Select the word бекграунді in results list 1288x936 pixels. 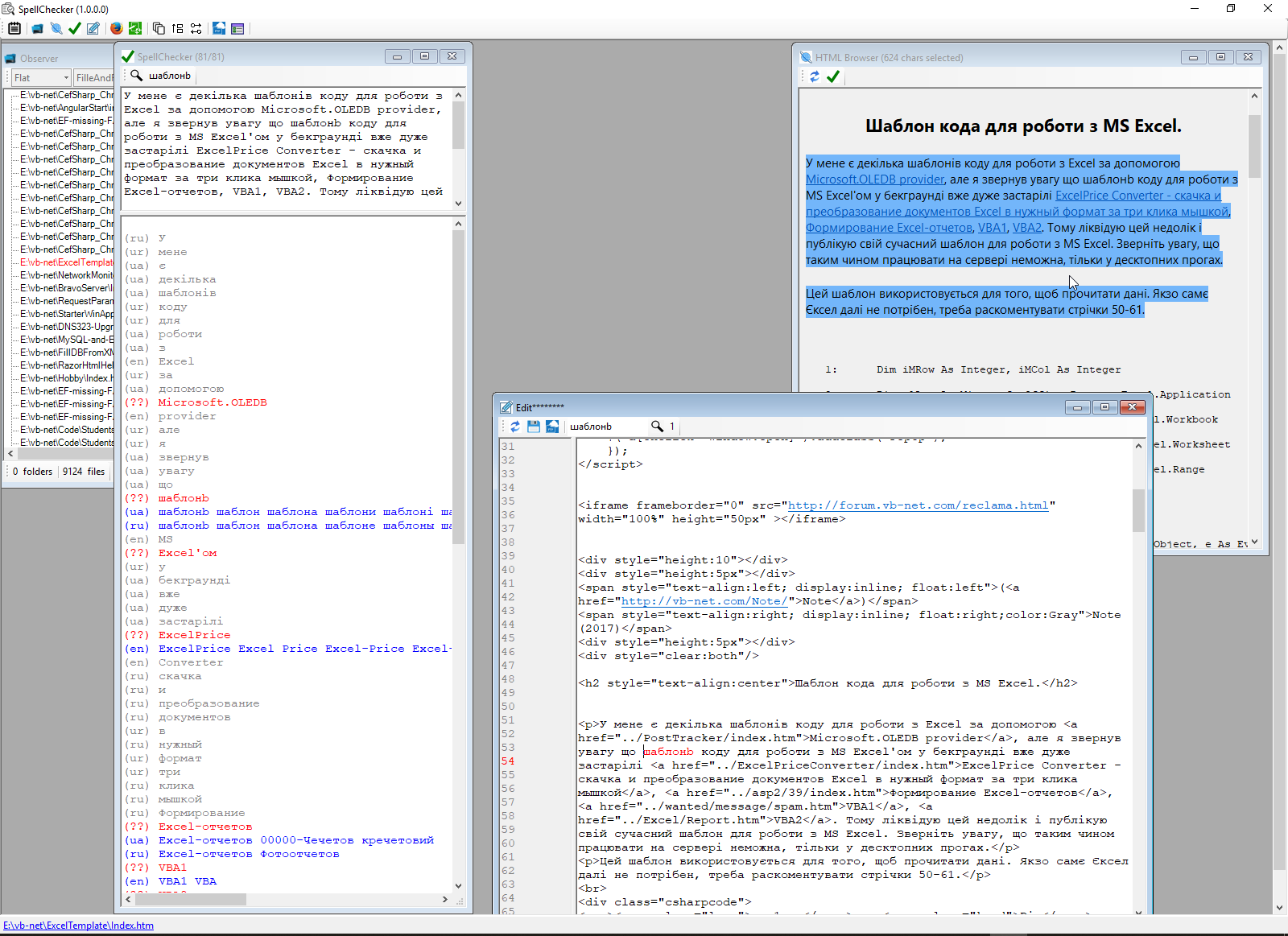(x=194, y=580)
